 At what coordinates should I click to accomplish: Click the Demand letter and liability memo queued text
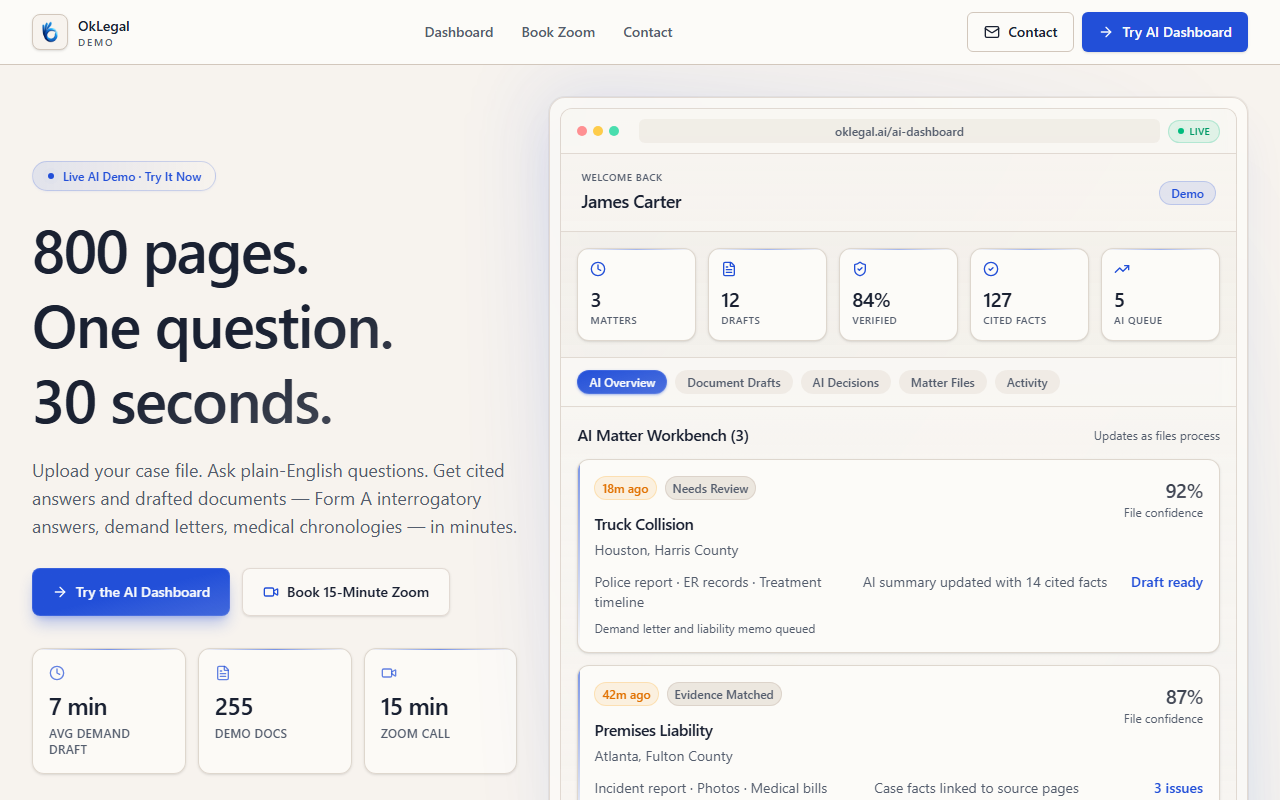[x=705, y=629]
